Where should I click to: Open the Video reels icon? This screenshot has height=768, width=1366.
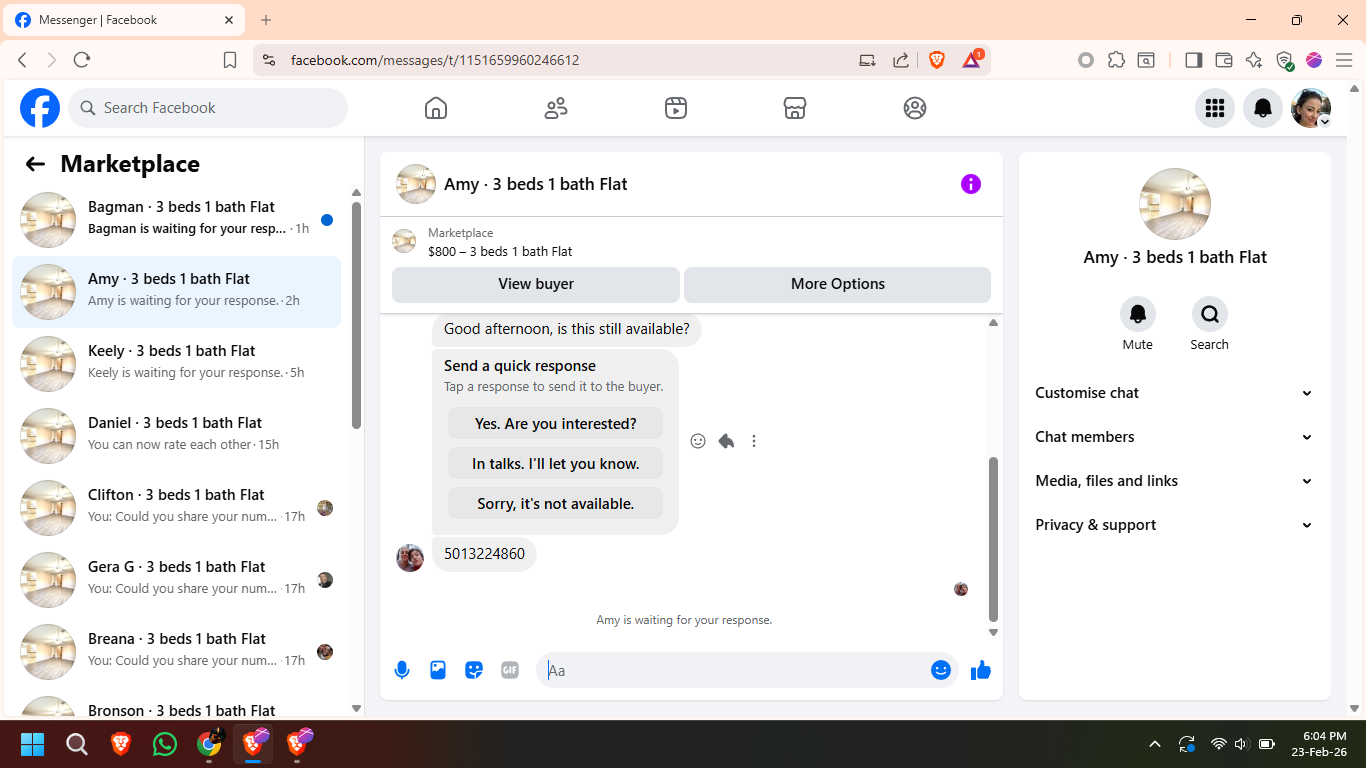(676, 108)
